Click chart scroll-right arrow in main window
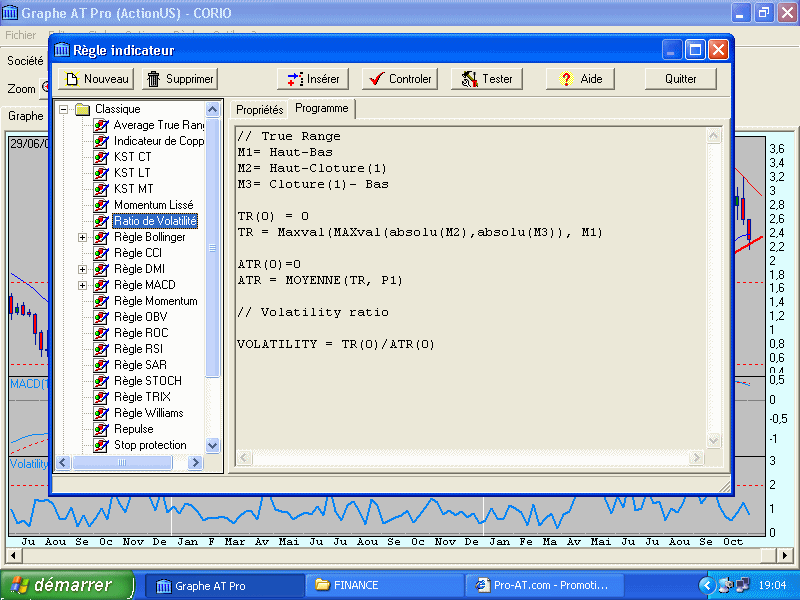The height and width of the screenshot is (600, 800). (785, 555)
